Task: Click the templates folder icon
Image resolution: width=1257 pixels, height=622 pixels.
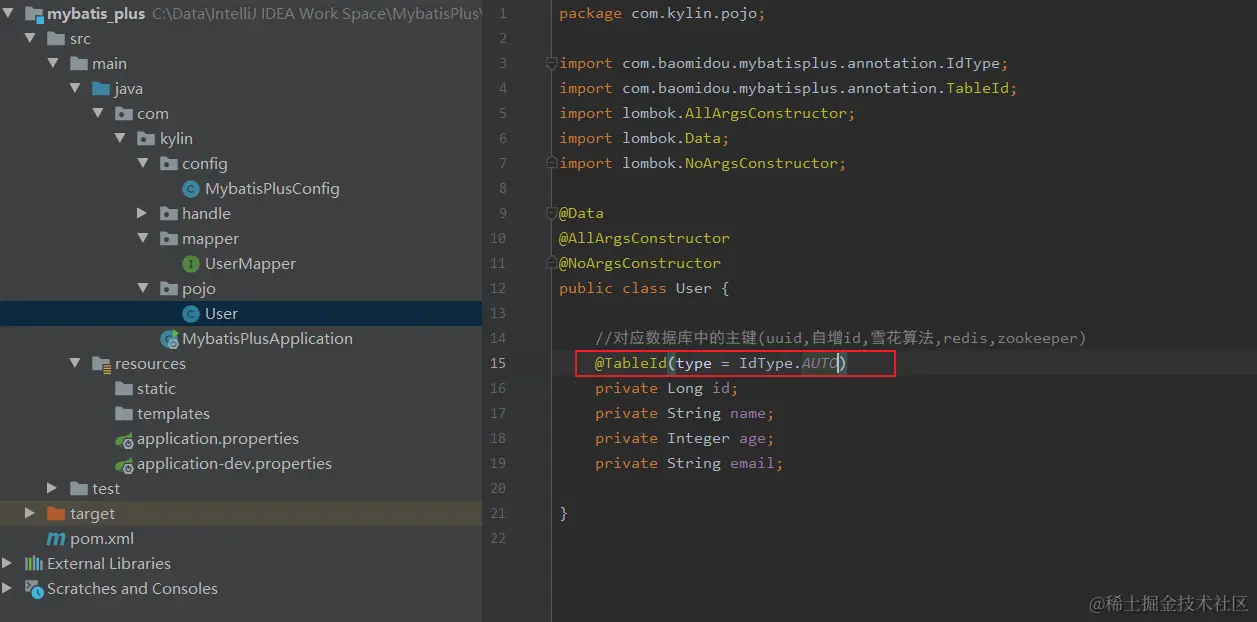Action: point(124,414)
